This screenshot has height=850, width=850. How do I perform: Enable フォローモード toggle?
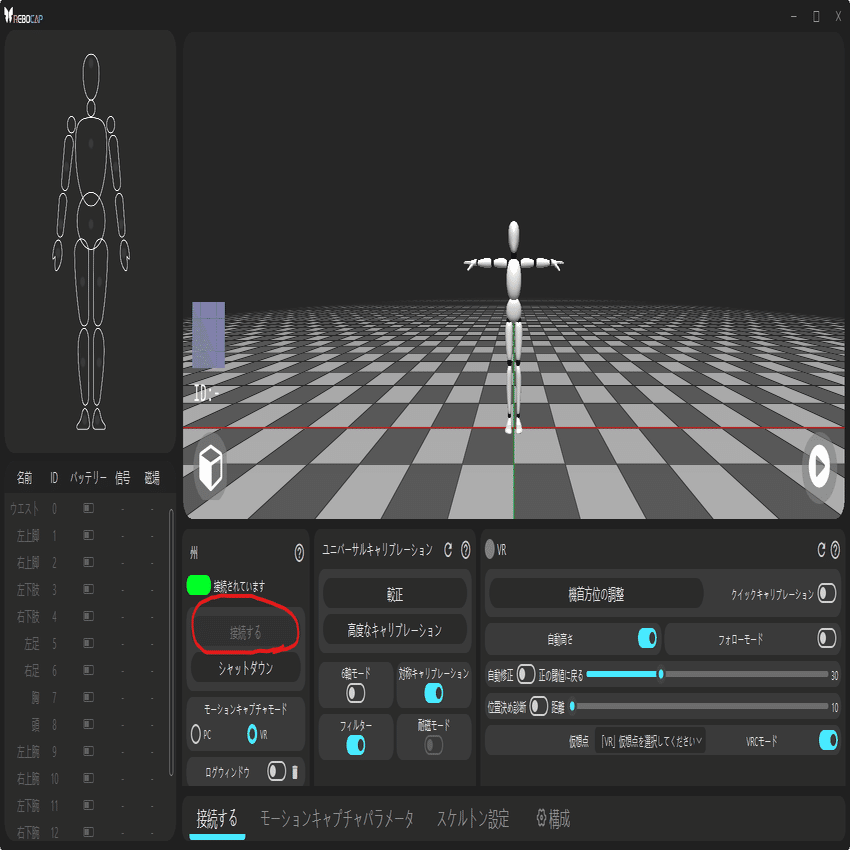pyautogui.click(x=827, y=638)
